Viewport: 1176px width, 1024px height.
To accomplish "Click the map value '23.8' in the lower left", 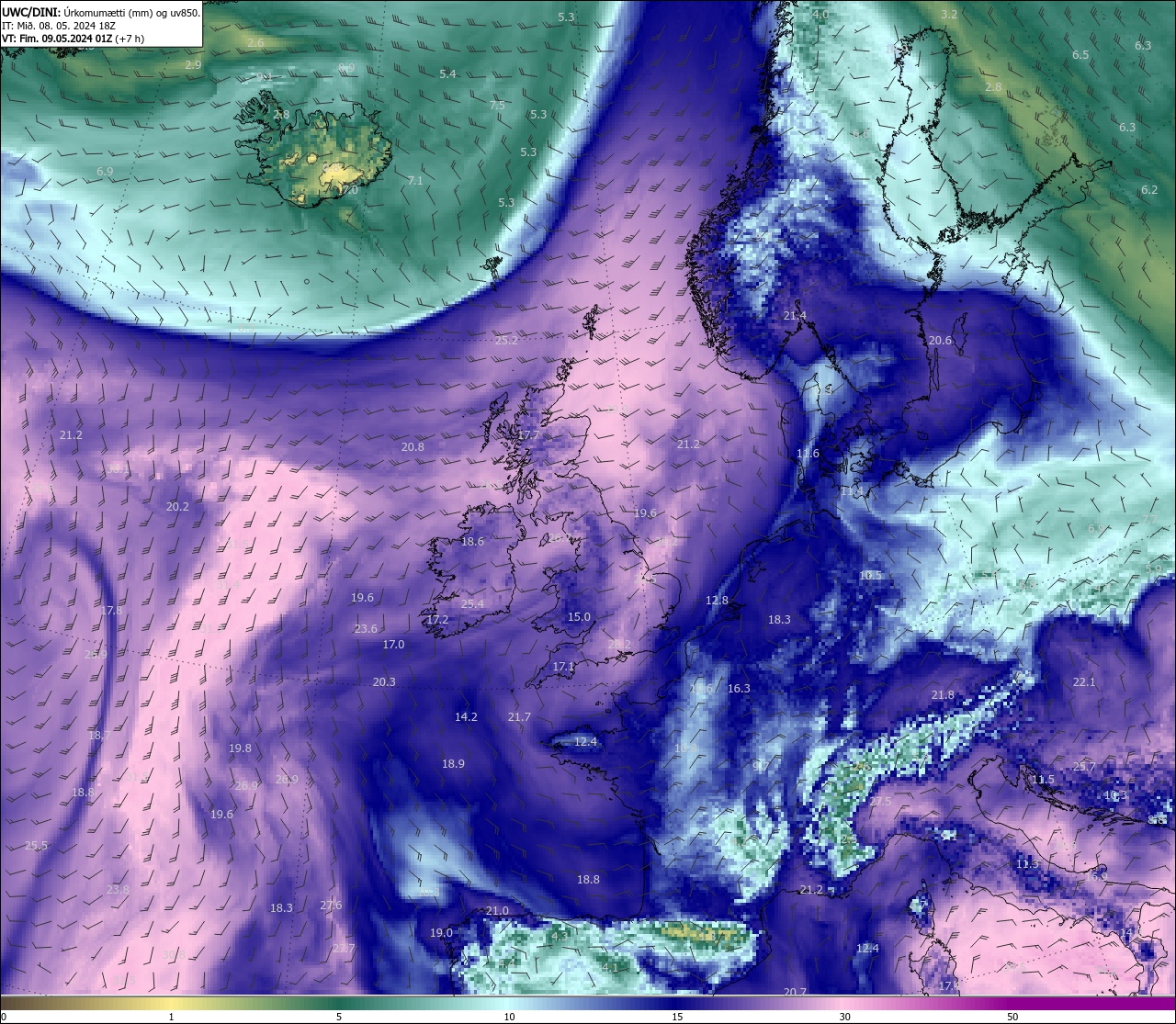I will coord(118,890).
